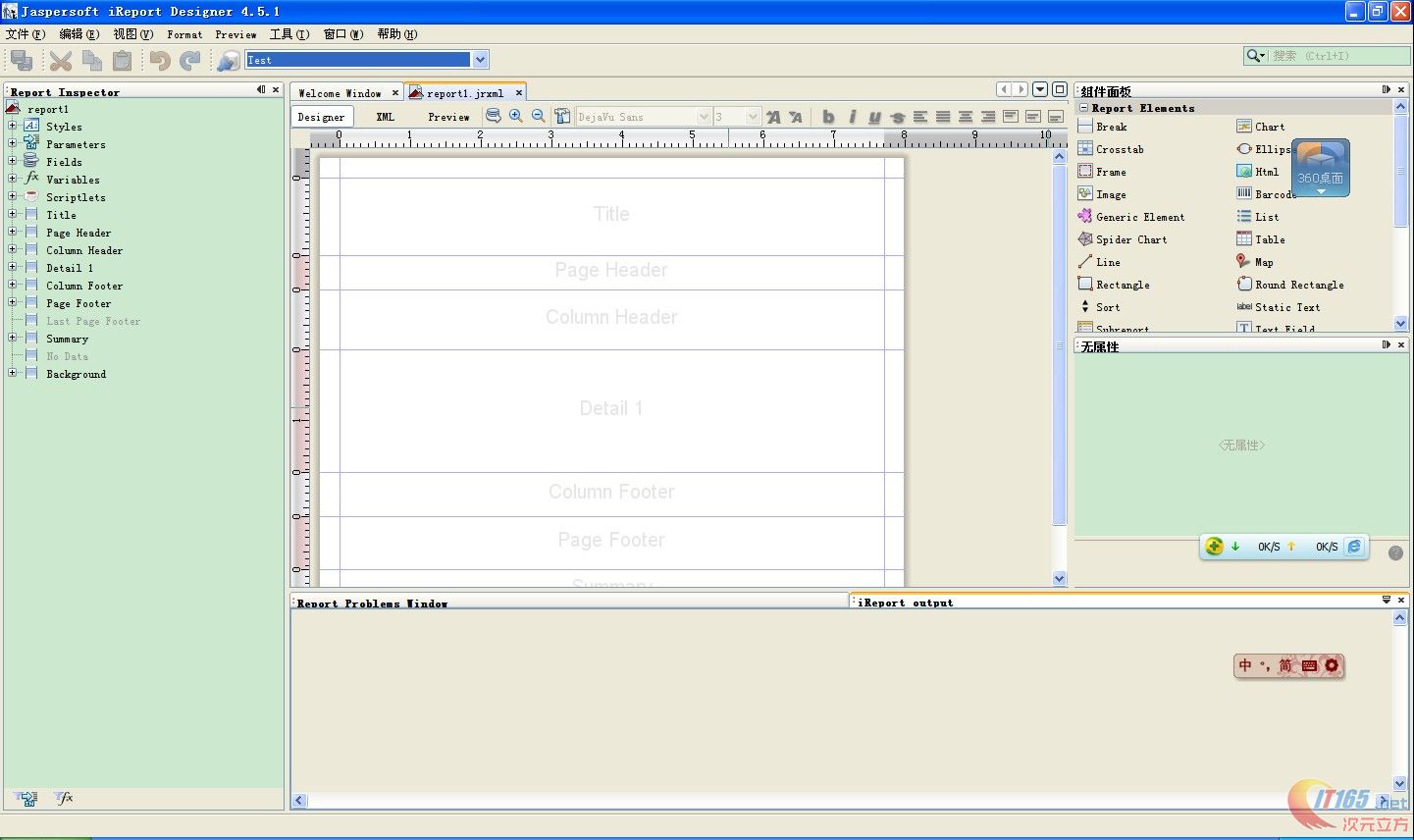
Task: Click the Align Top vertical icon
Action: point(1011,117)
